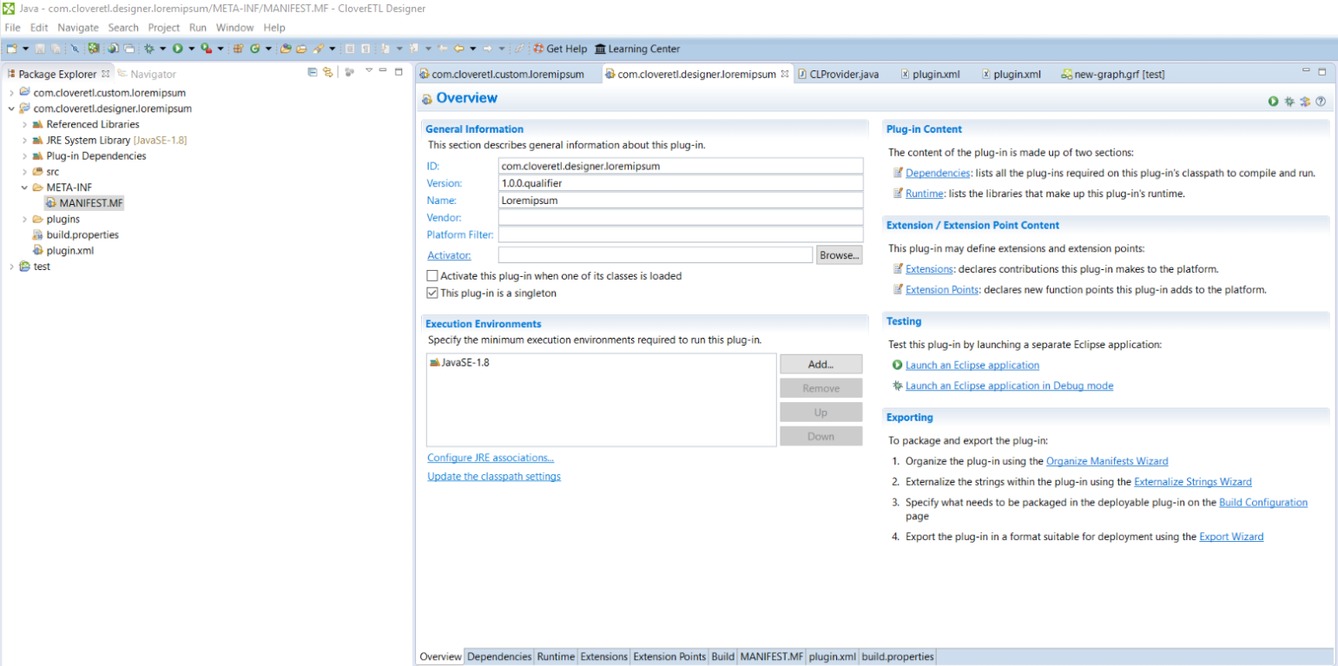Screen dimensions: 1338x666
Task: Open dropdown next to Debug toolbar icon
Action: tap(162, 48)
